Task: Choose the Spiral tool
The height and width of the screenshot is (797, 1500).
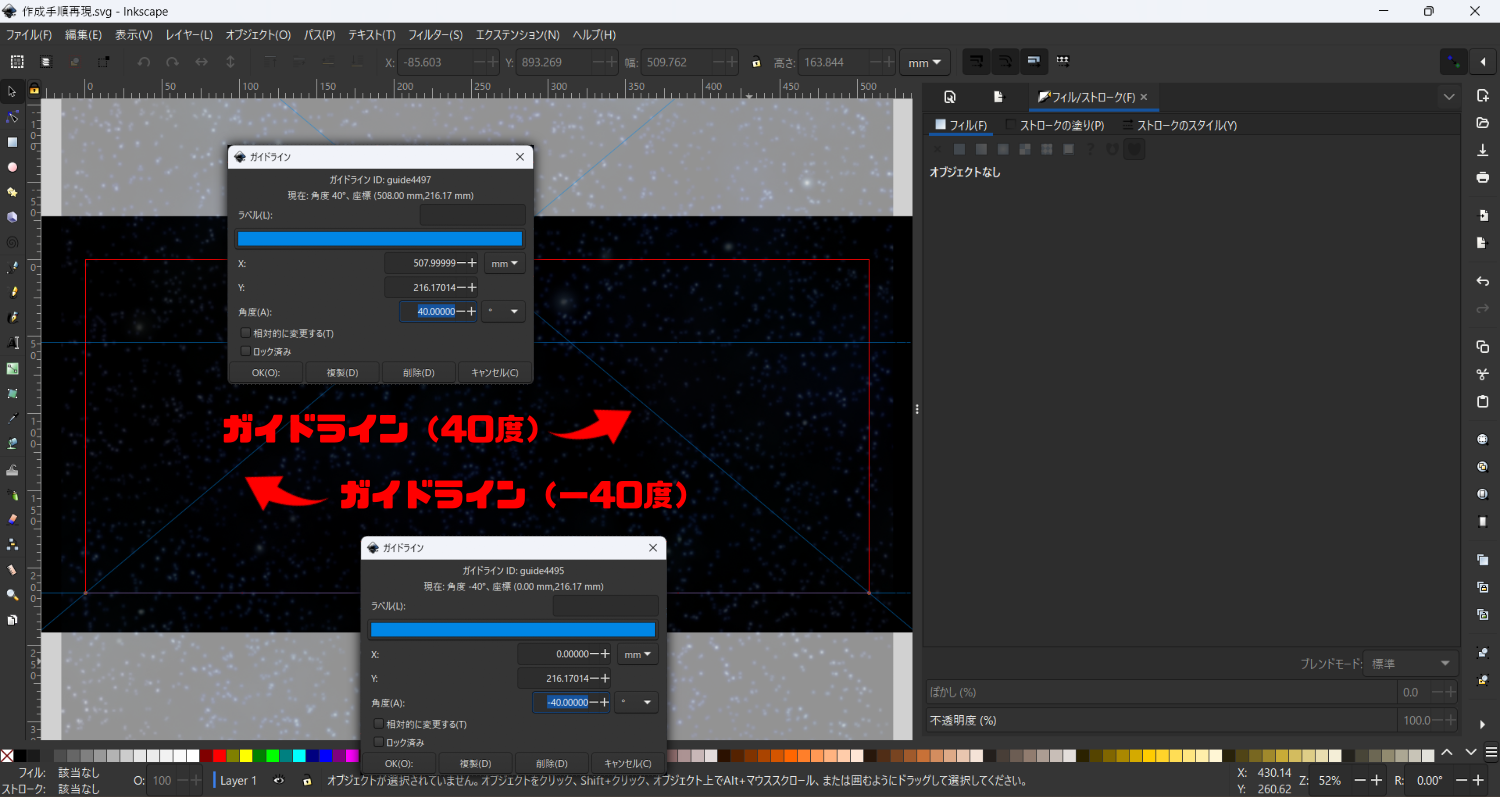Action: (x=12, y=242)
